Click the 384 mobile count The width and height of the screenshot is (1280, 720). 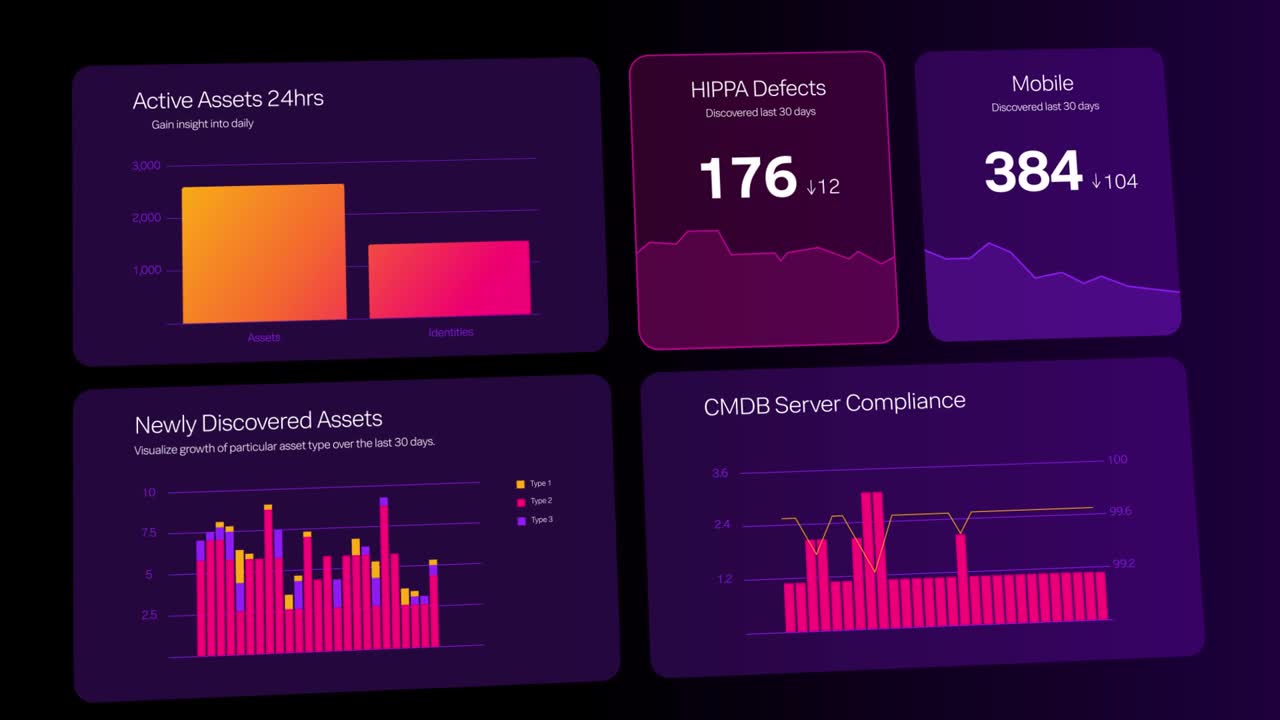point(1033,172)
